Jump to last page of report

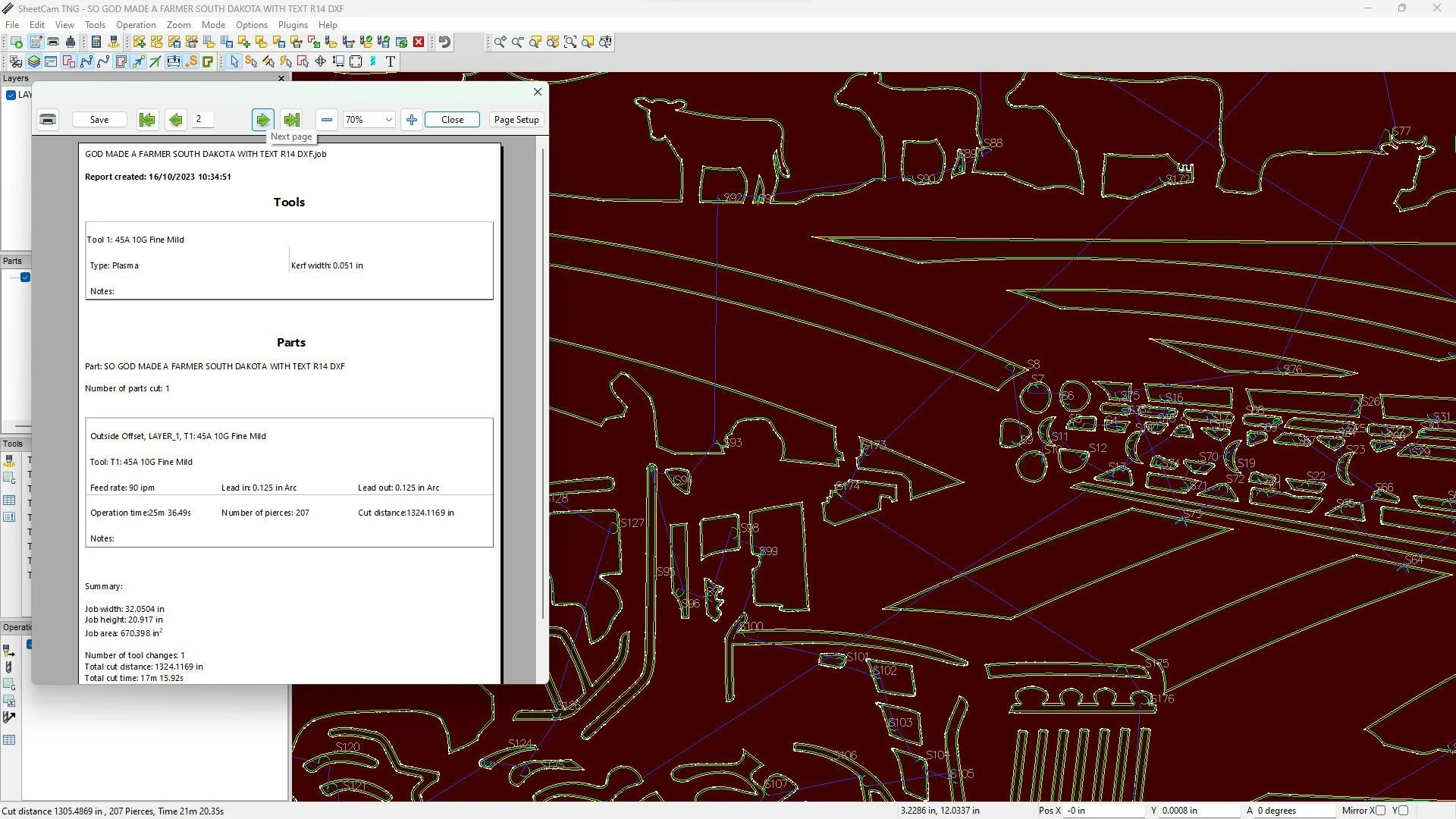click(291, 120)
